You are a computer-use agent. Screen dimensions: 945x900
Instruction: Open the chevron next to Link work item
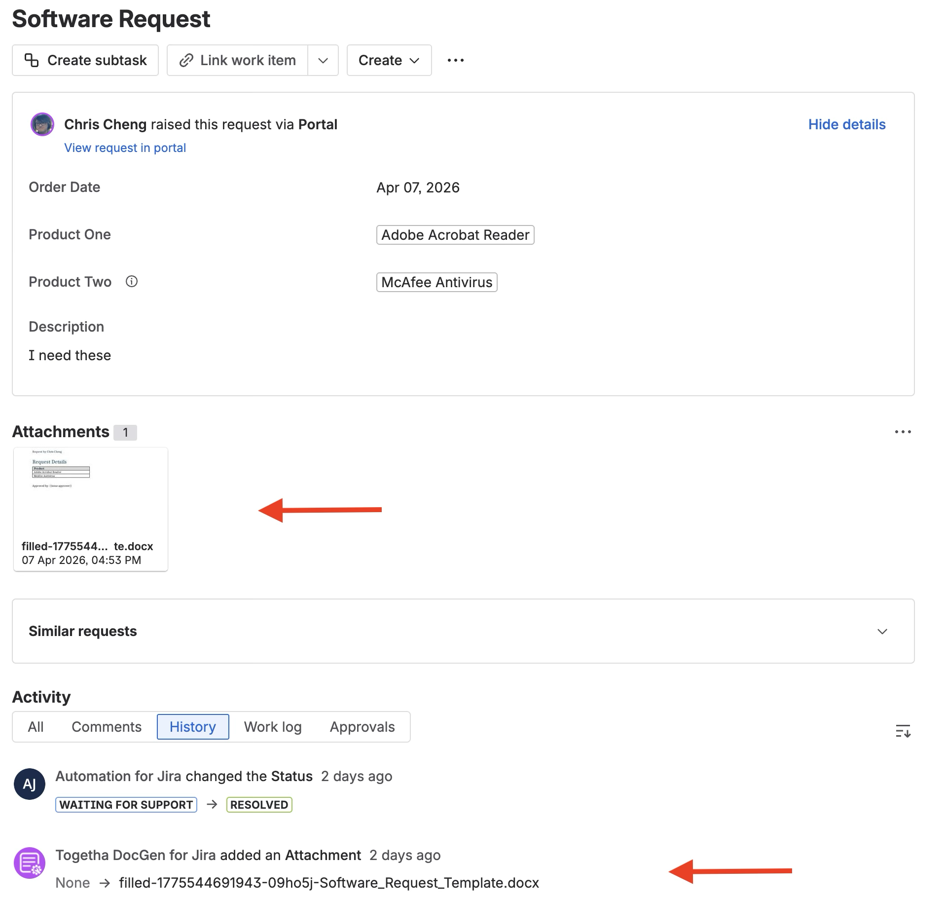coord(322,60)
